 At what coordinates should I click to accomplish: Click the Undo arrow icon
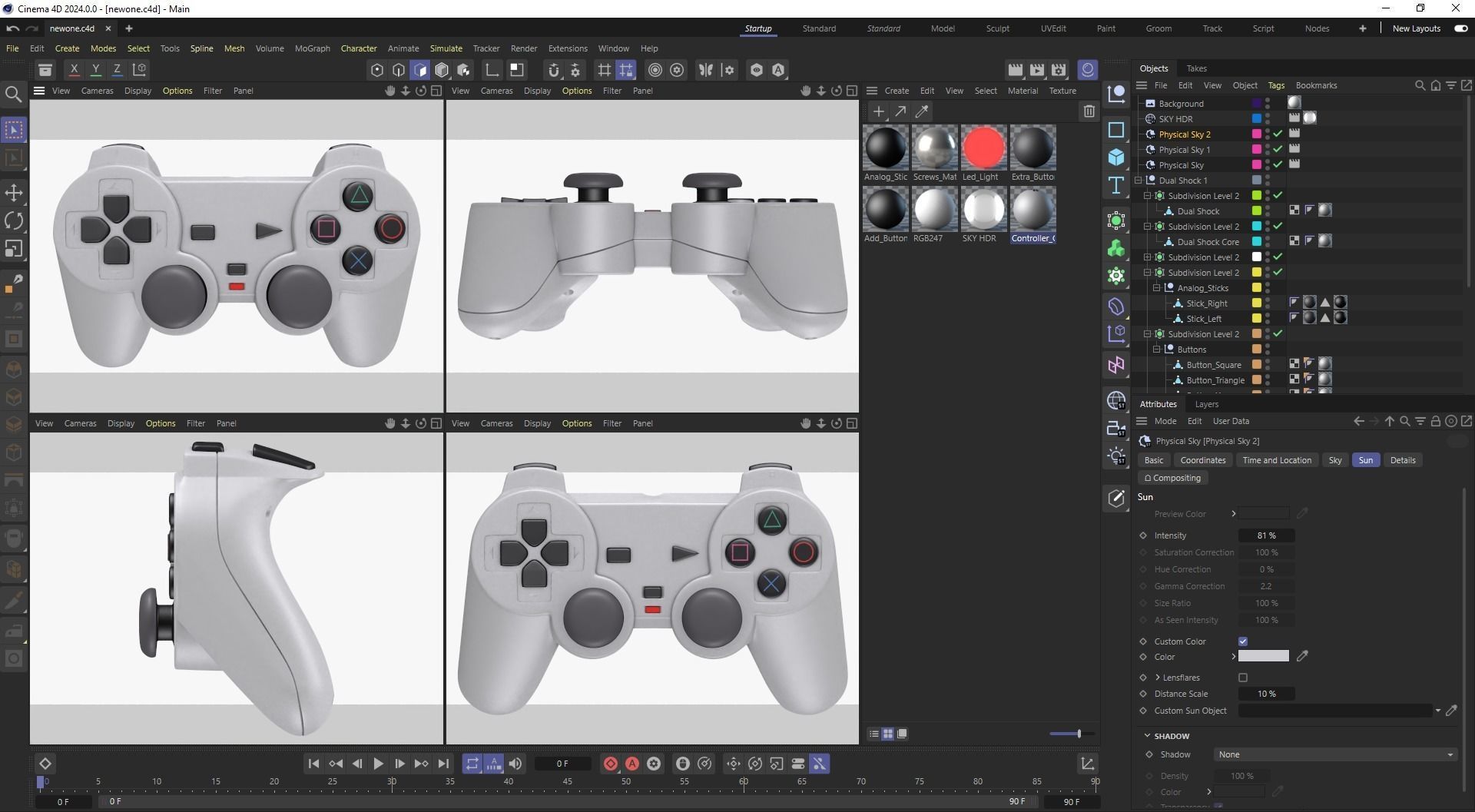click(12, 28)
